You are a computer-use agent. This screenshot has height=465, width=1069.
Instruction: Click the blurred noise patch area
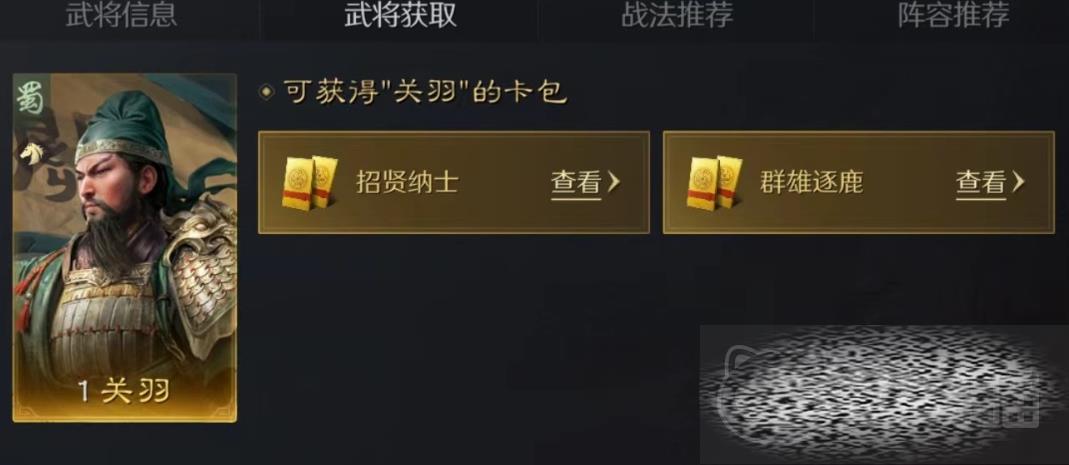pyautogui.click(x=884, y=394)
